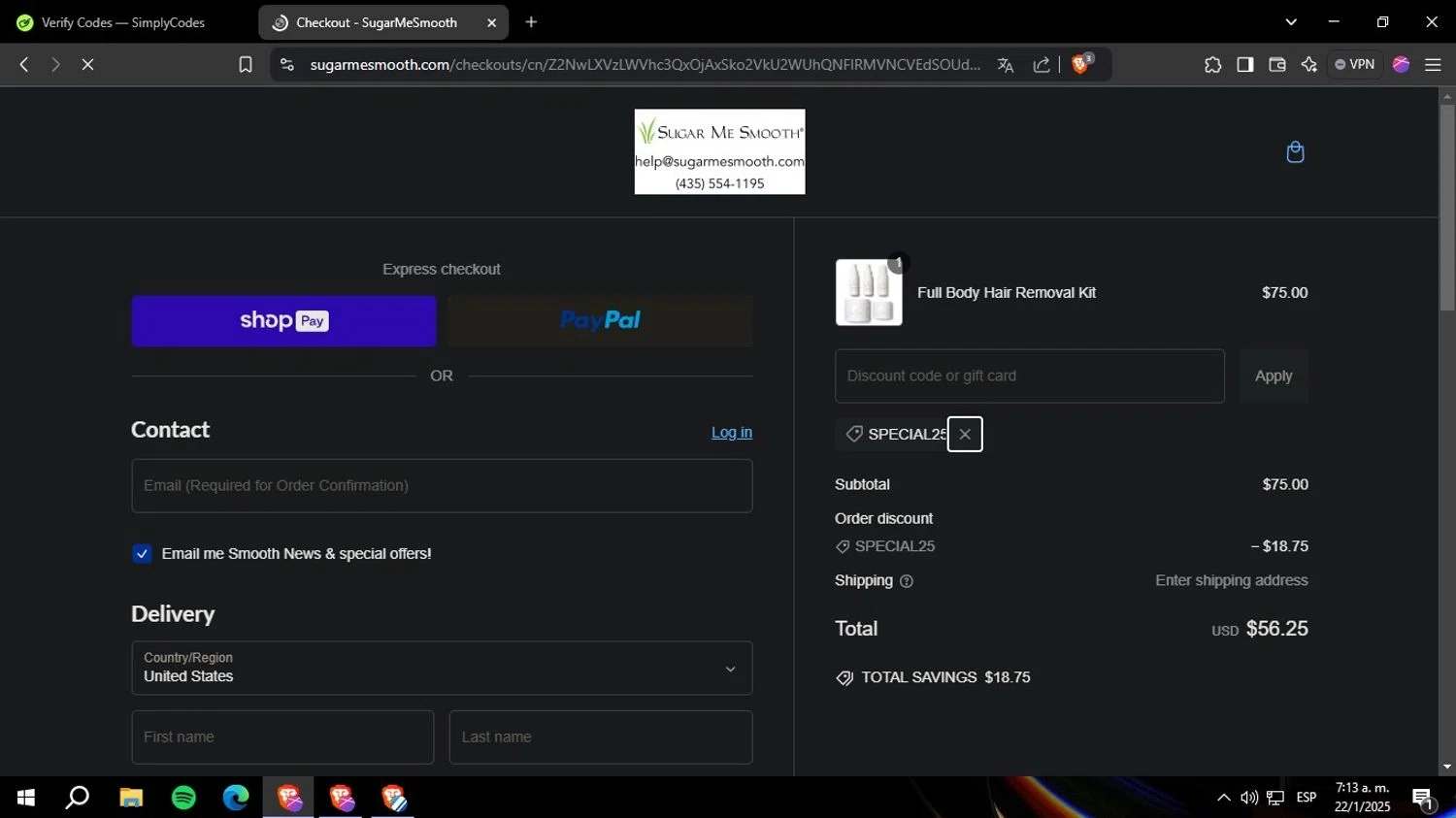
Task: Show hidden system tray icons
Action: pyautogui.click(x=1223, y=798)
